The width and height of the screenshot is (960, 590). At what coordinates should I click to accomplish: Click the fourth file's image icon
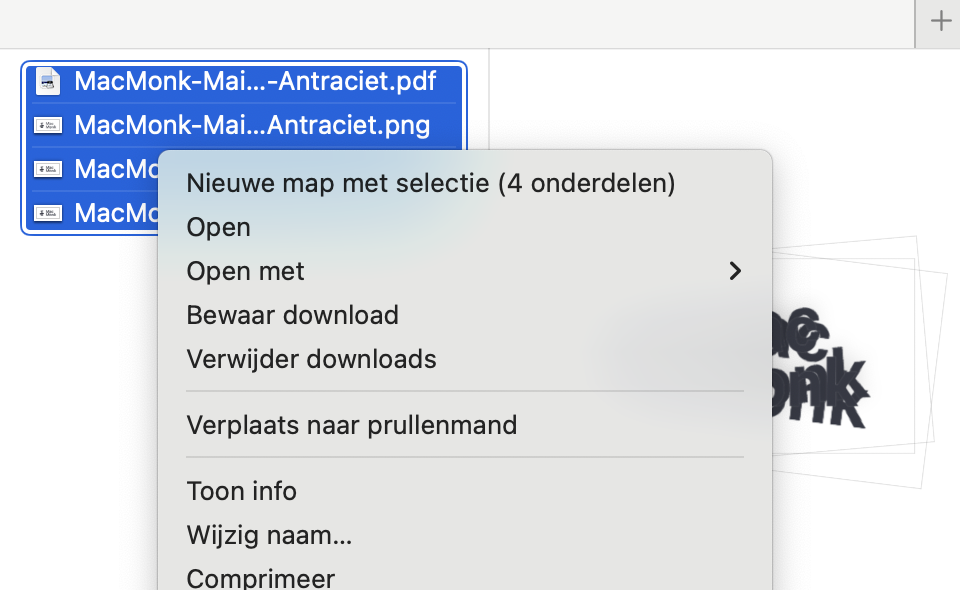[47, 213]
